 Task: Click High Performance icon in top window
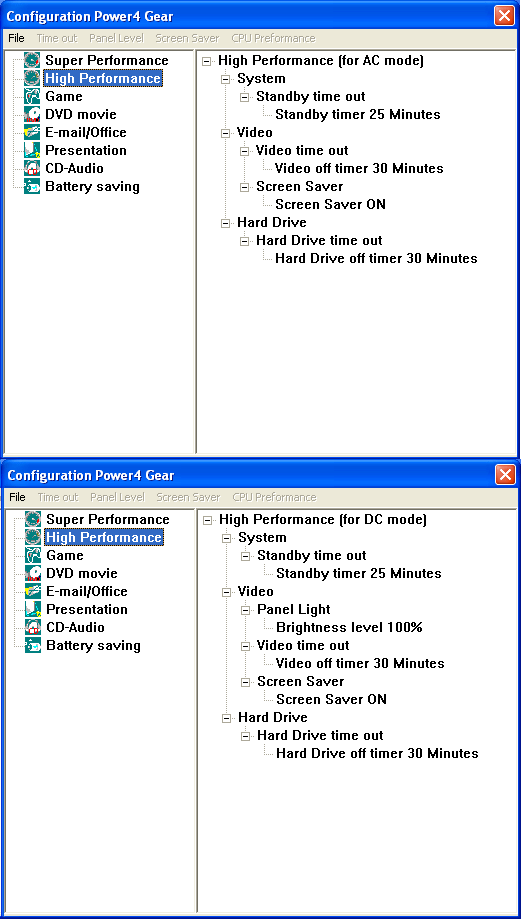pos(32,79)
